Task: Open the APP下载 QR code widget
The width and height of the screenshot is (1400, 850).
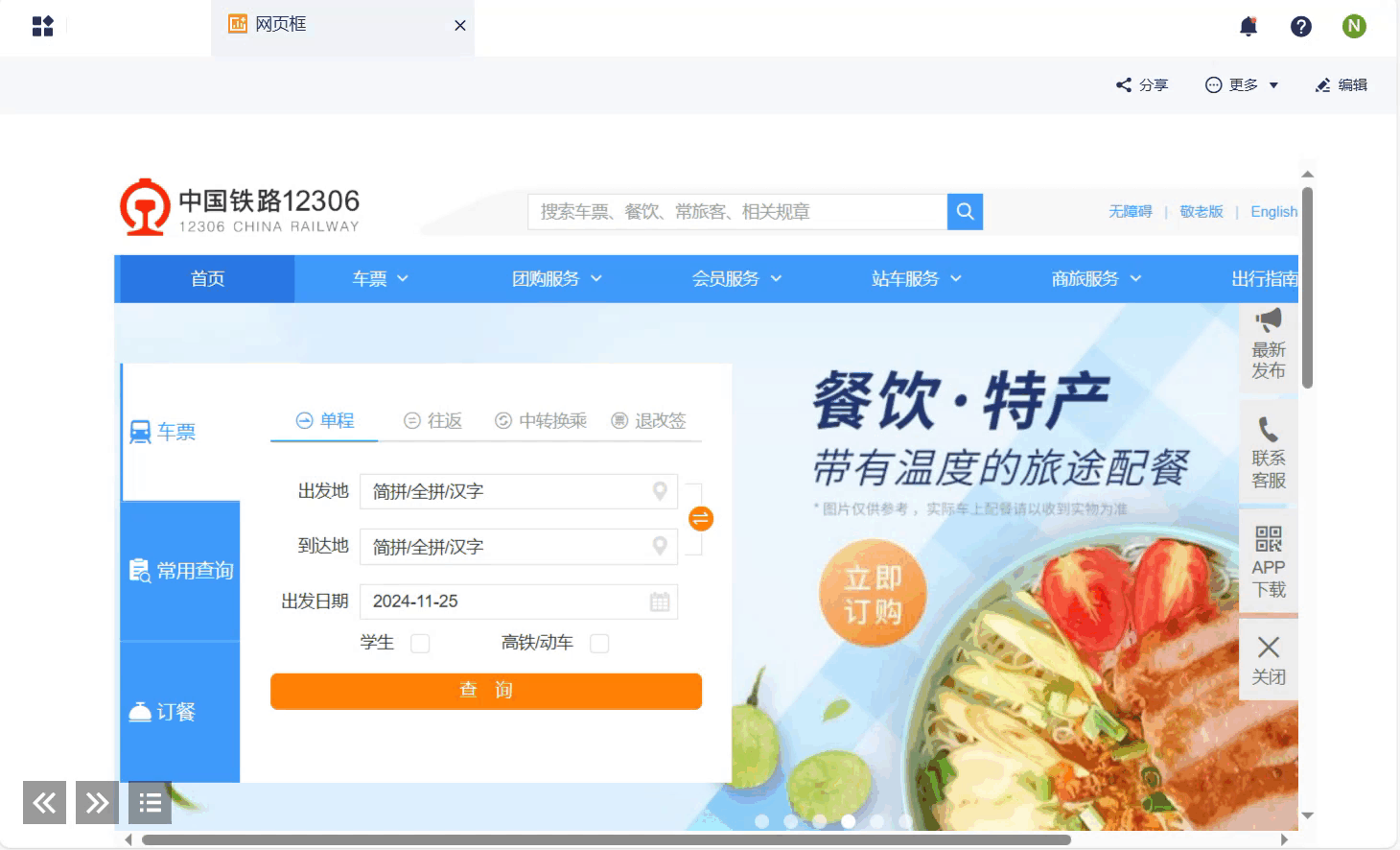Action: tap(1269, 561)
